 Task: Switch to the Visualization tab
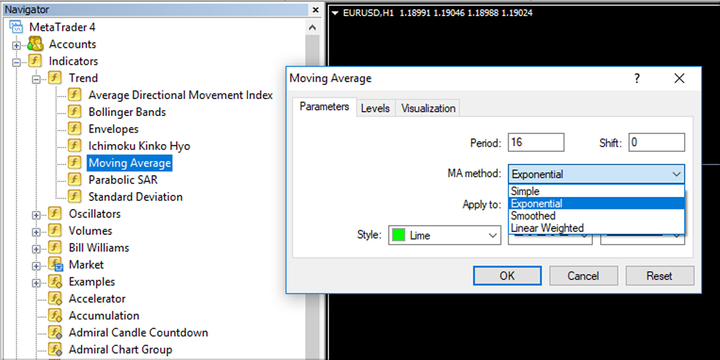click(428, 108)
